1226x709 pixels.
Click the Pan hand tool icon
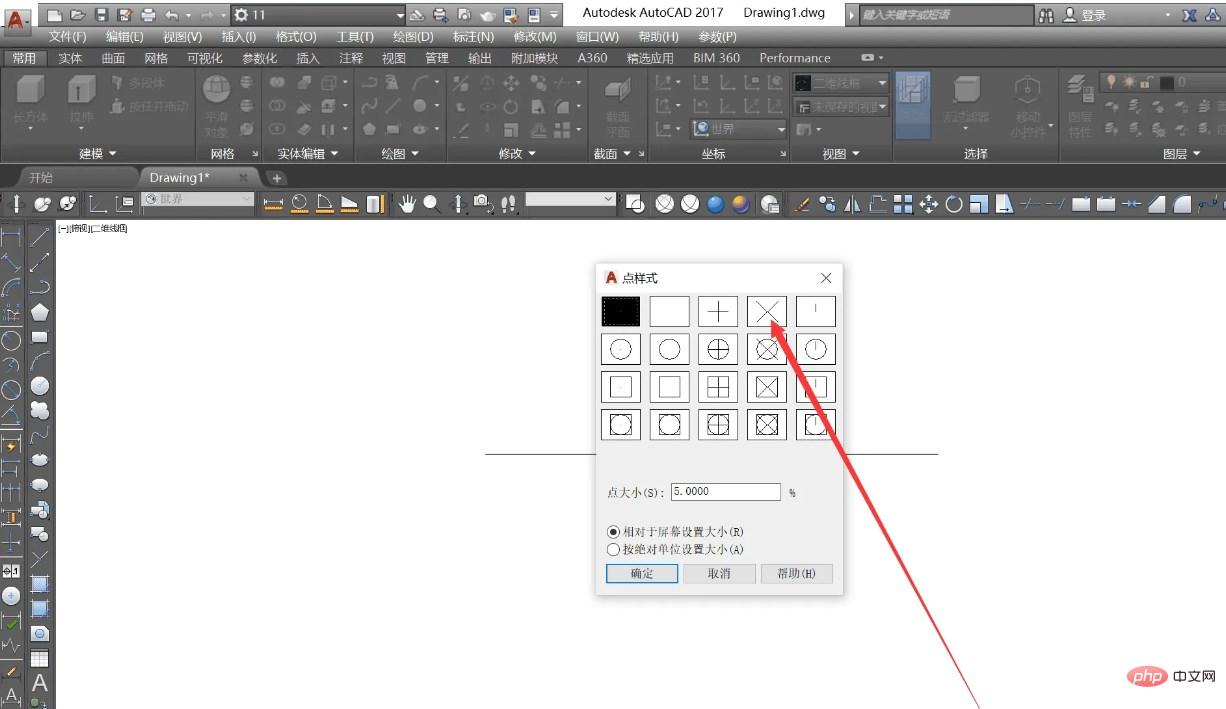[407, 204]
